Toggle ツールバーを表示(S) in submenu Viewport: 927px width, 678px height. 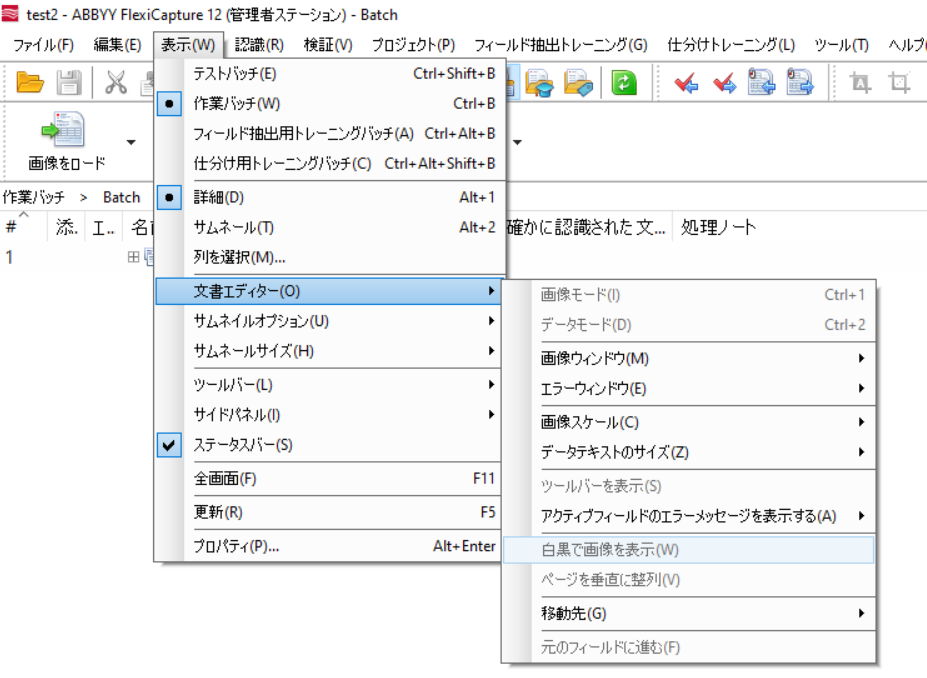point(689,486)
